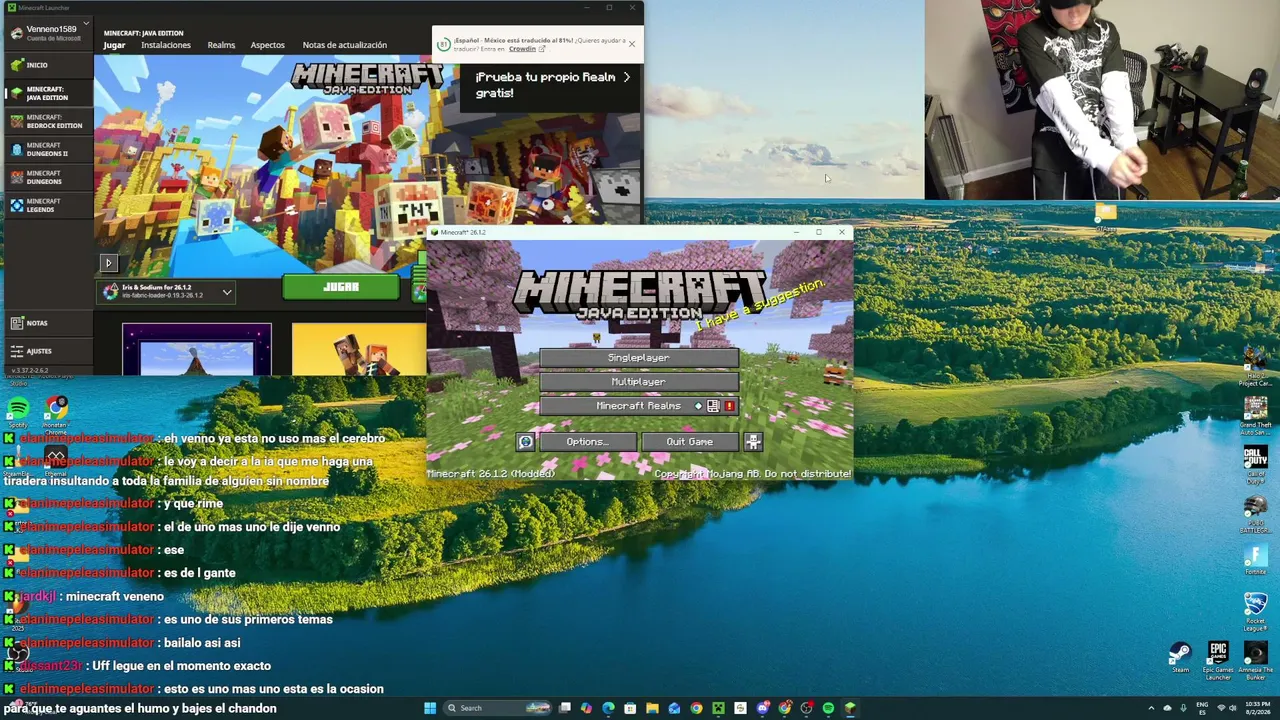Viewport: 1280px width, 720px height.
Task: Click Multiplayer in the Minecraft game window
Action: pos(639,382)
